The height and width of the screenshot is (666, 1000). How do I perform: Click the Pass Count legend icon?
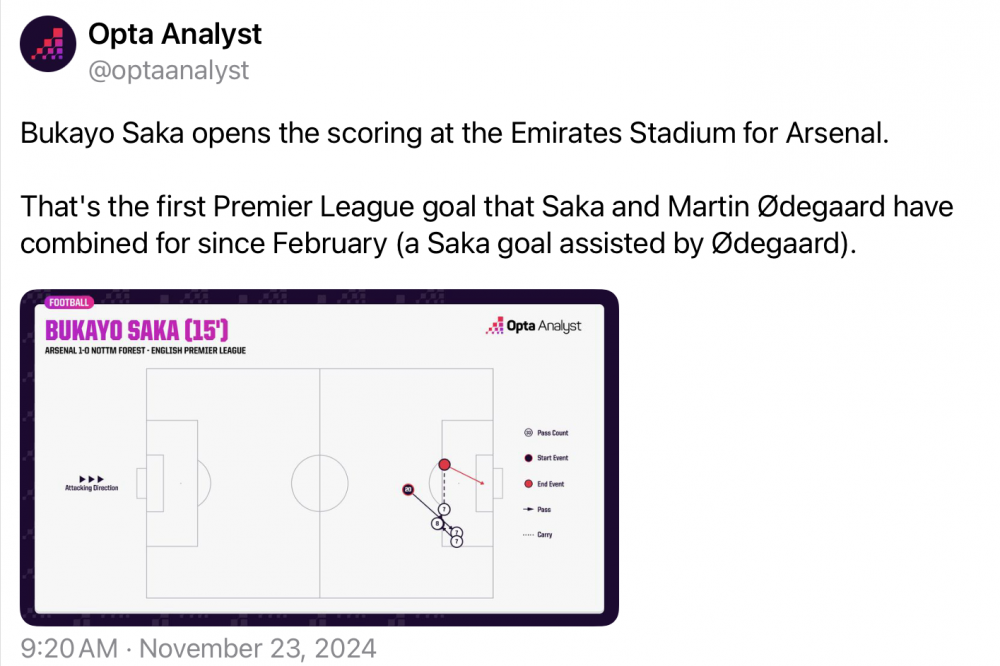pos(527,433)
